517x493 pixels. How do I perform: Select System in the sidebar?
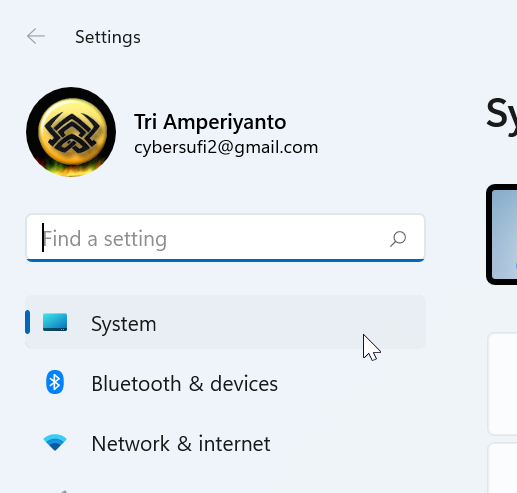pos(225,322)
